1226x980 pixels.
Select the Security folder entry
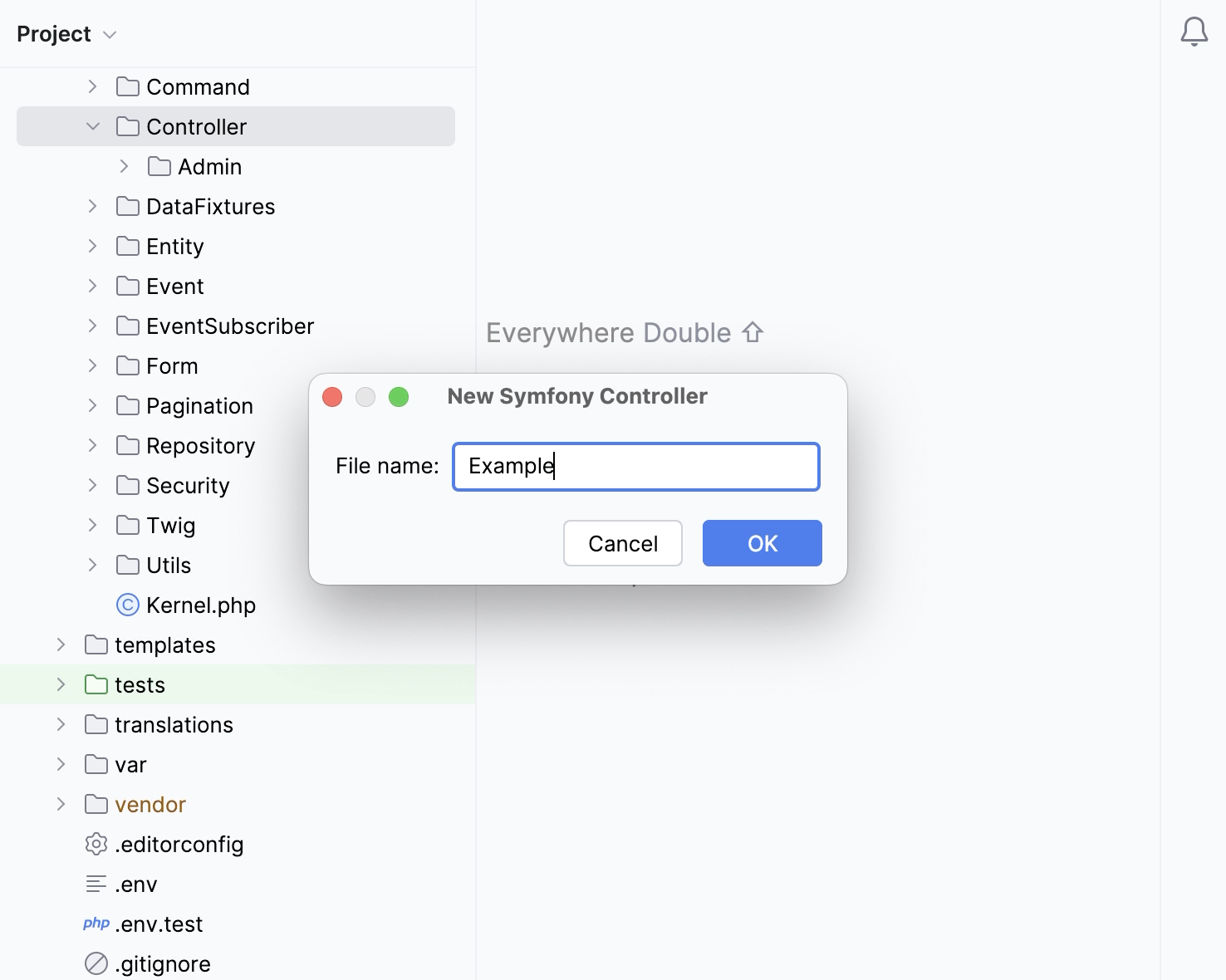pyautogui.click(x=188, y=485)
